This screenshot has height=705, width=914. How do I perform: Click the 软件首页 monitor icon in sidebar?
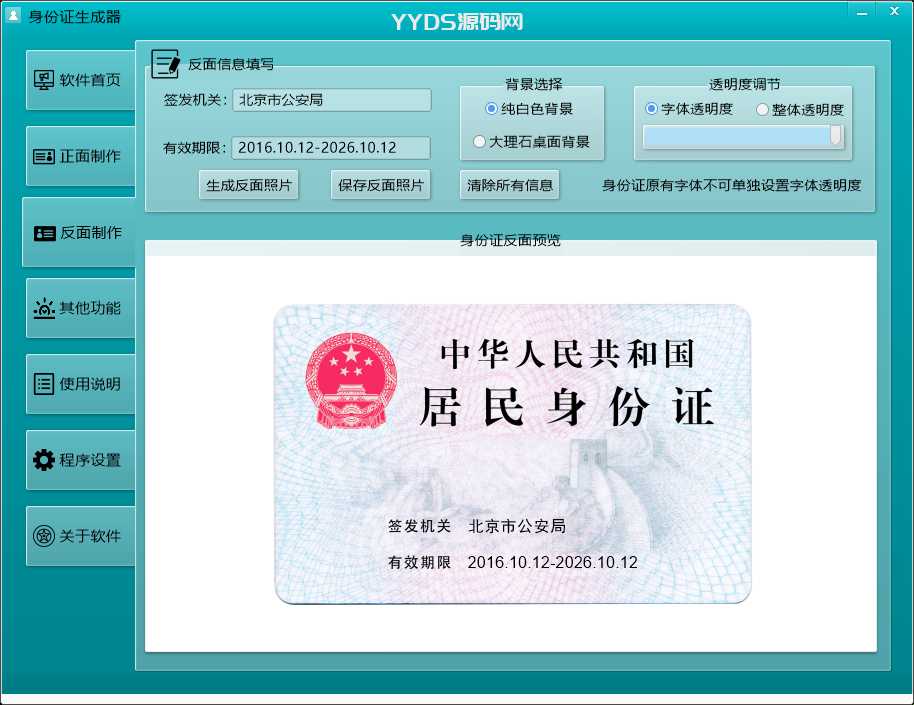tap(44, 80)
